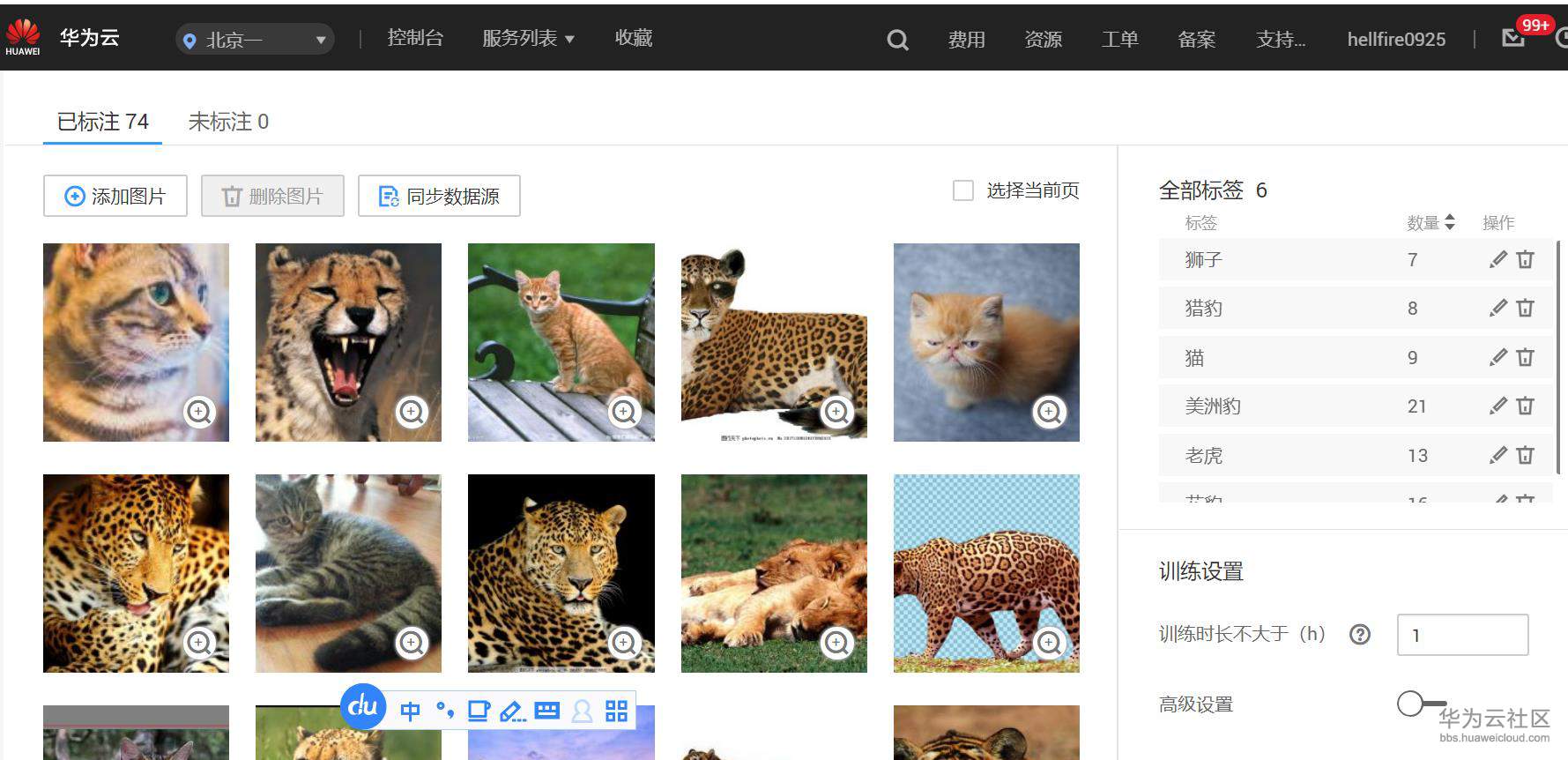Click the blue du input method logo
The image size is (1568, 760).
[x=363, y=705]
